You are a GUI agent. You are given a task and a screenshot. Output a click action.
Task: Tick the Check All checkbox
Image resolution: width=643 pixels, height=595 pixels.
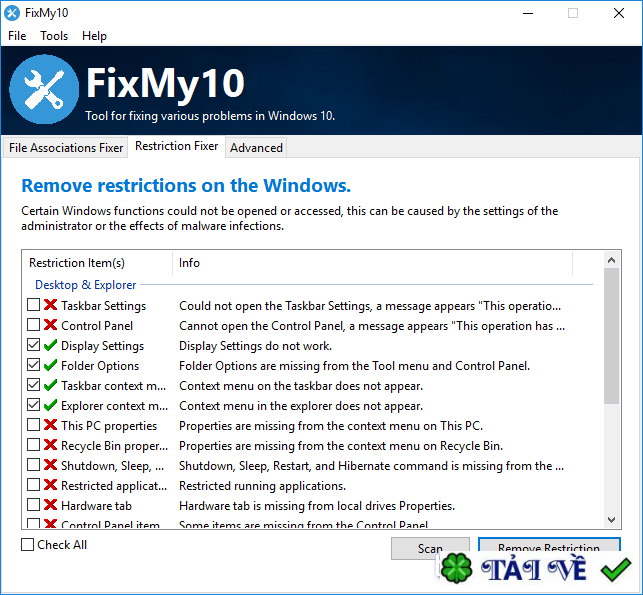tap(27, 545)
